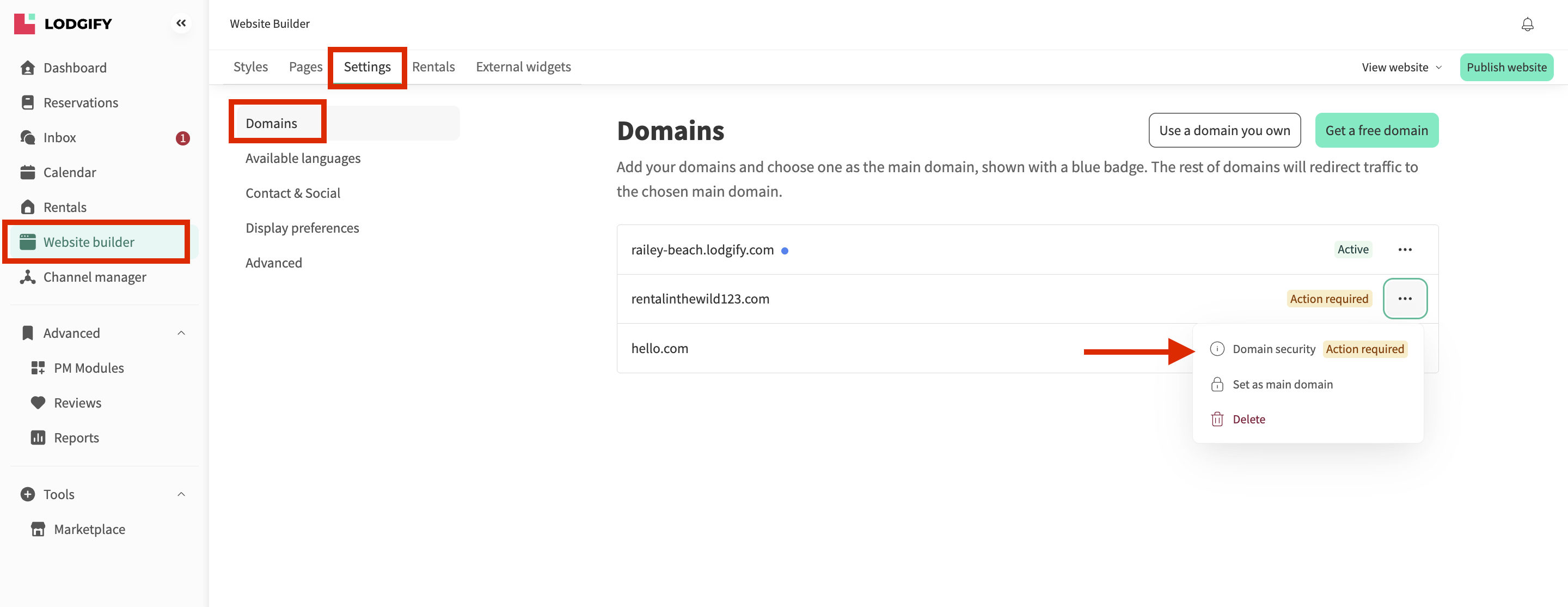Click the Inbox chat bubble icon

click(x=27, y=138)
